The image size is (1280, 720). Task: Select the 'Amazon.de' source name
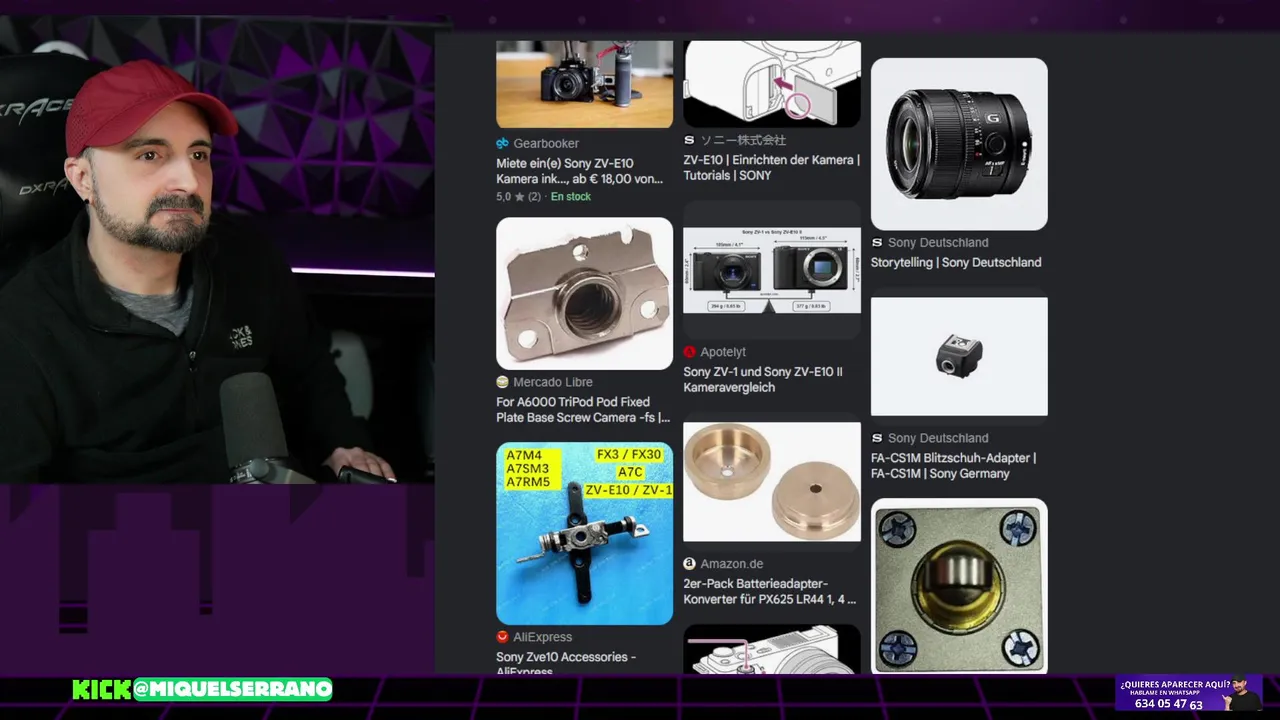tap(731, 564)
